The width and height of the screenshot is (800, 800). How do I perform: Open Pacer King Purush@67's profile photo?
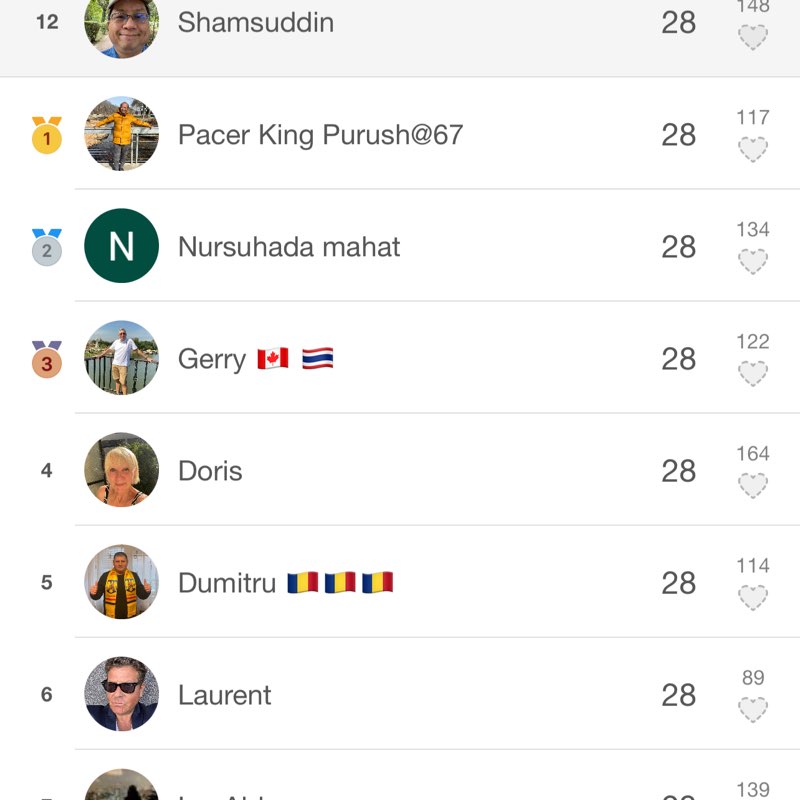[x=121, y=134]
